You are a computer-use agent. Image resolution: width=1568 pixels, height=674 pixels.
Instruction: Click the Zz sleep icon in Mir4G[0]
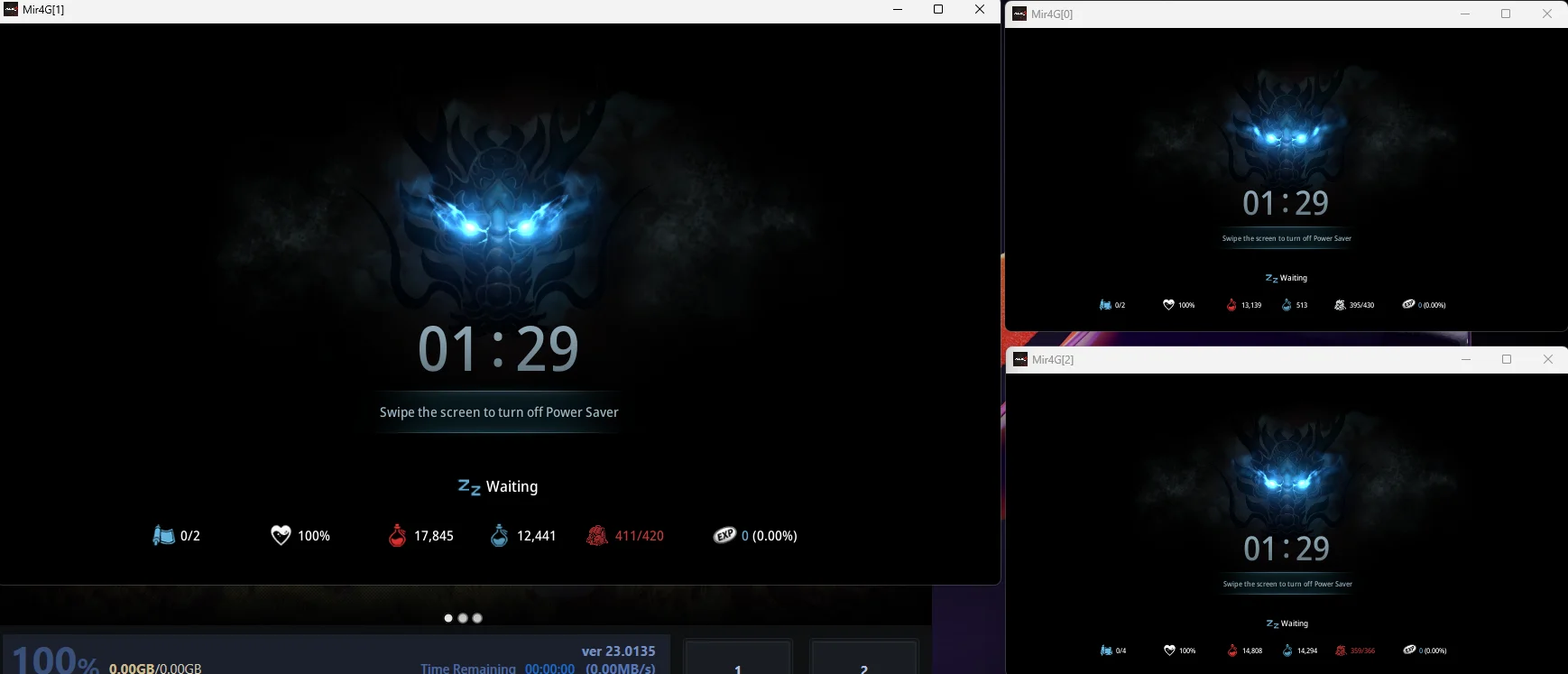coord(1271,279)
